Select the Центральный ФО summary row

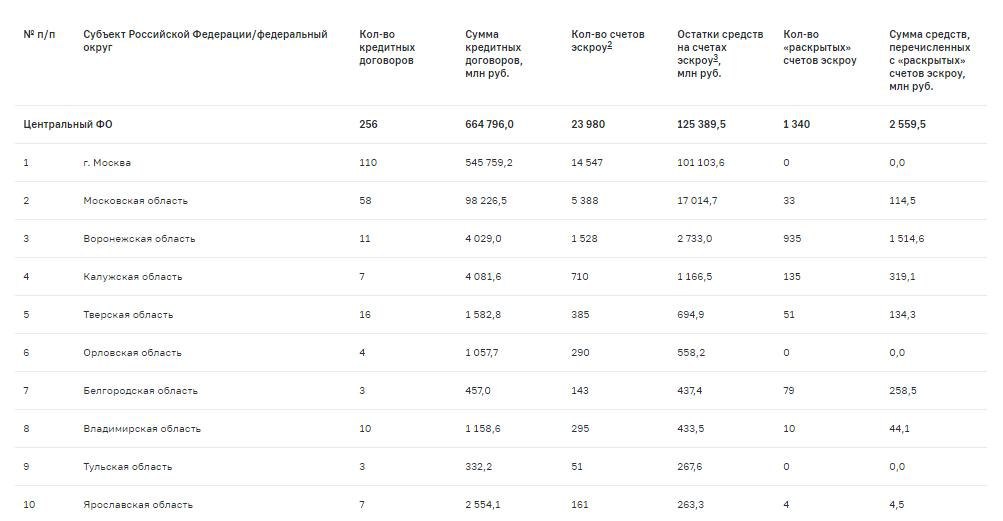pos(501,124)
